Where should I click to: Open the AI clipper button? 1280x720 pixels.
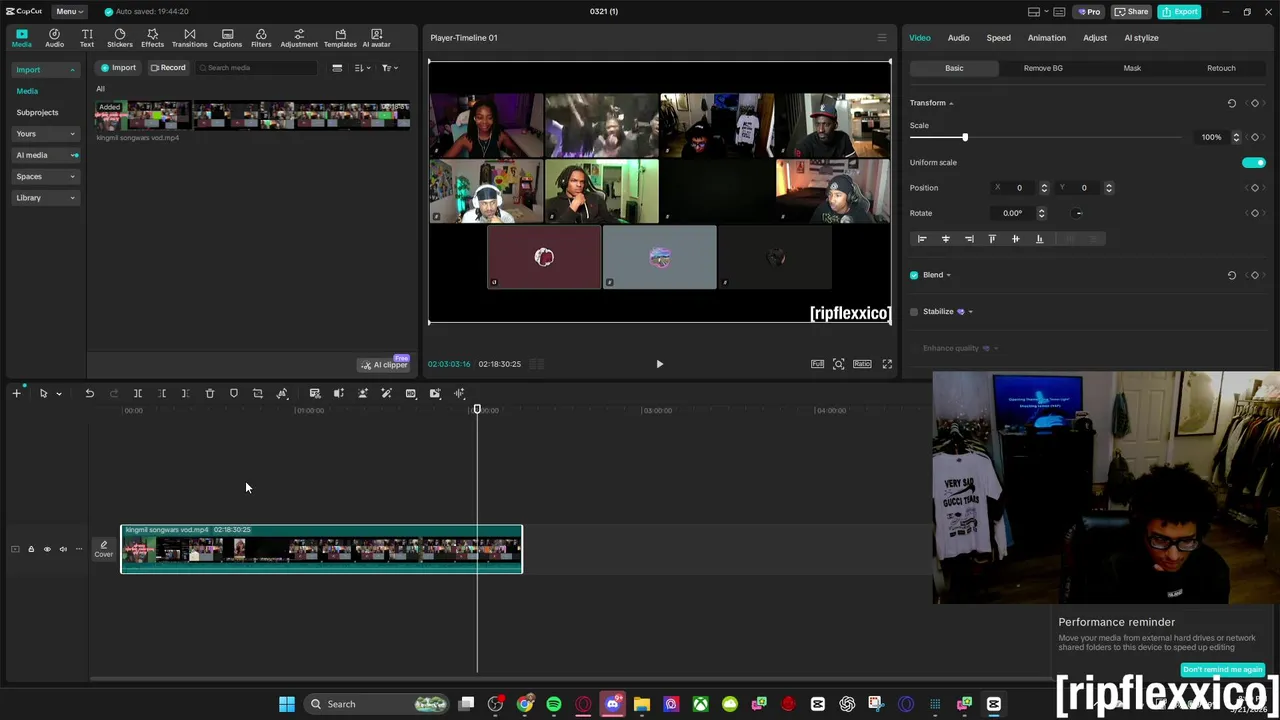[385, 364]
